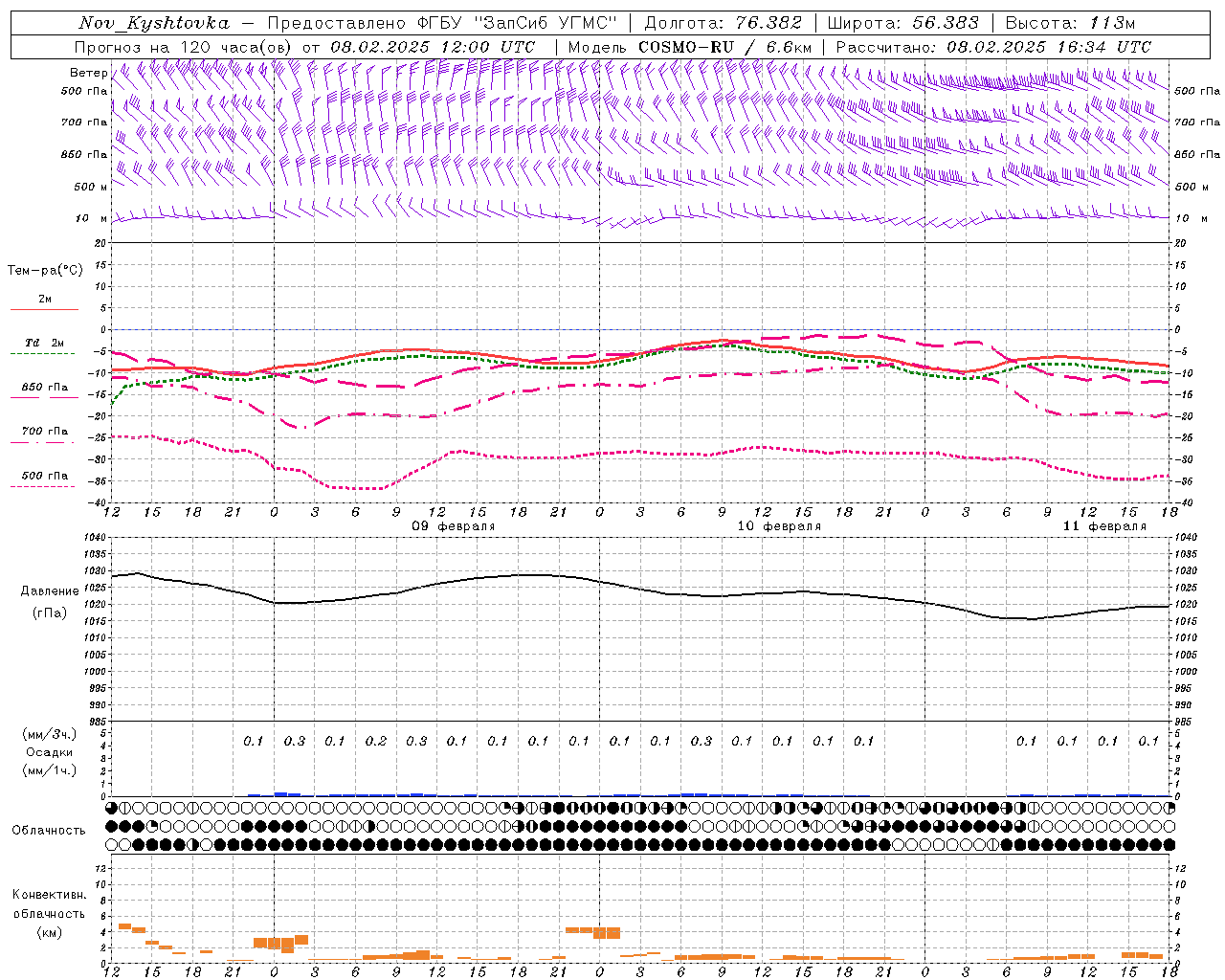Select the (мм/1ч.) units label
Viewport: 1225px width, 980px height.
(x=50, y=770)
